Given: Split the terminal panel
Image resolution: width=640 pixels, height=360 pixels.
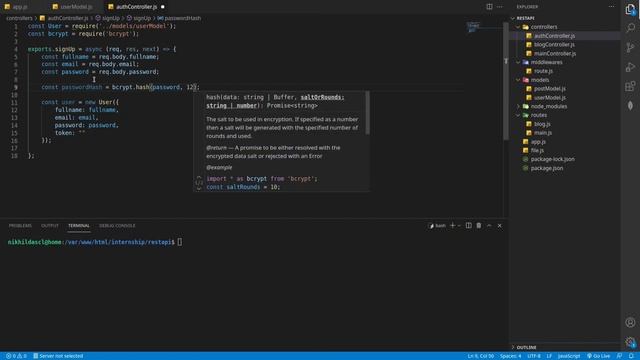Looking at the screenshot, I should pos(469,225).
